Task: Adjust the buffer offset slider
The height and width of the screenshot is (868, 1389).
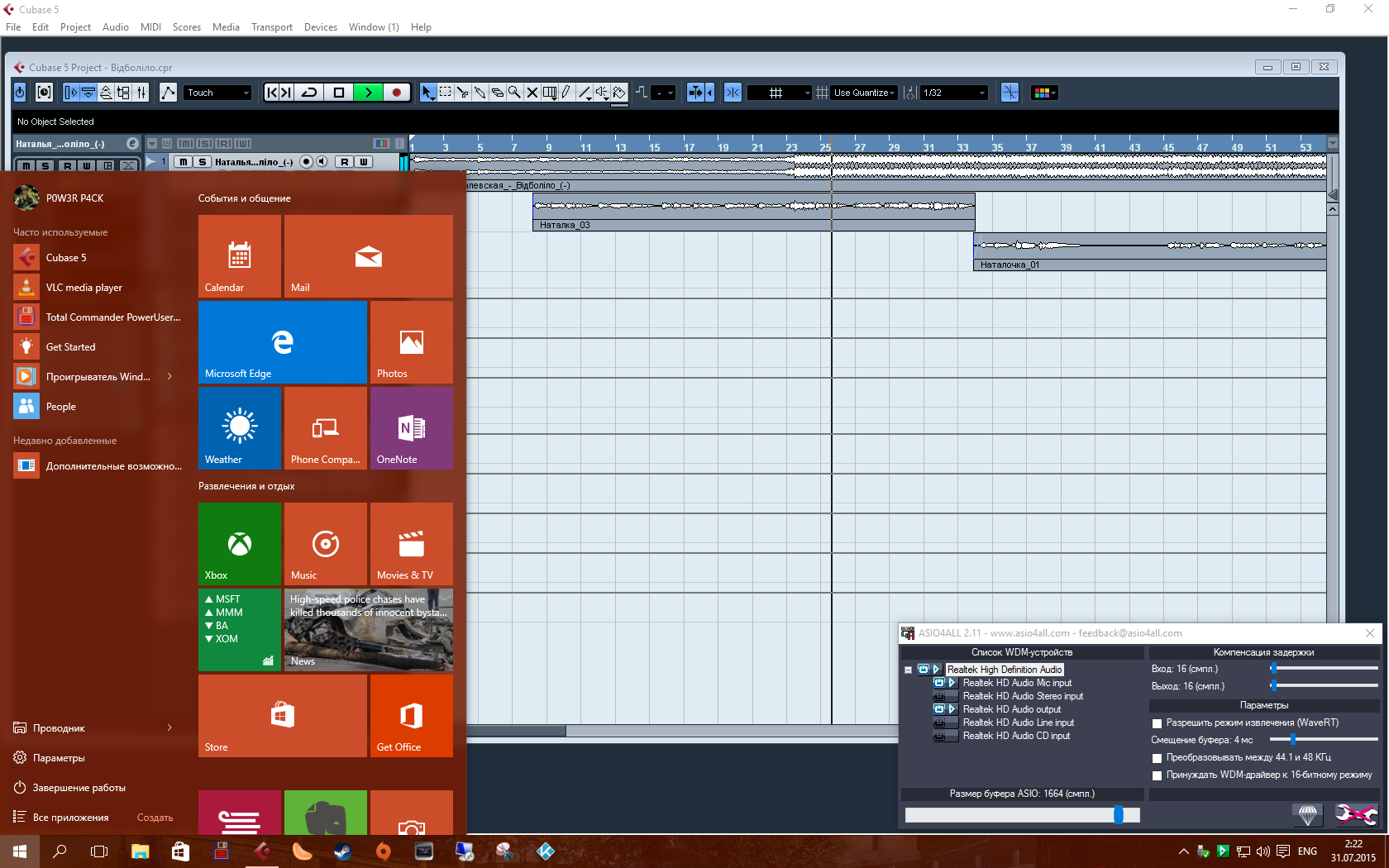Action: click(x=1293, y=739)
